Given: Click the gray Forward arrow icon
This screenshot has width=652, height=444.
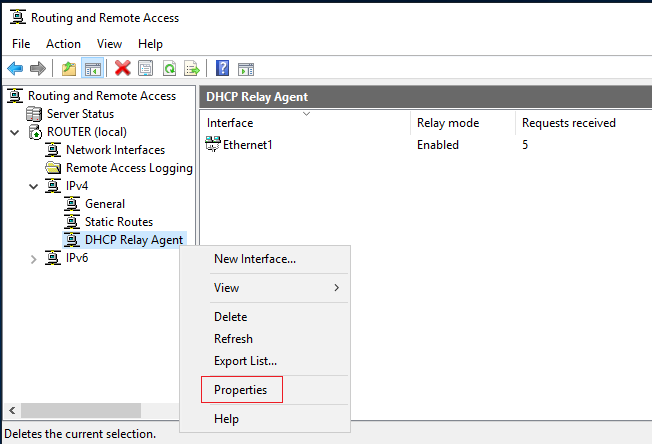Looking at the screenshot, I should tap(38, 68).
